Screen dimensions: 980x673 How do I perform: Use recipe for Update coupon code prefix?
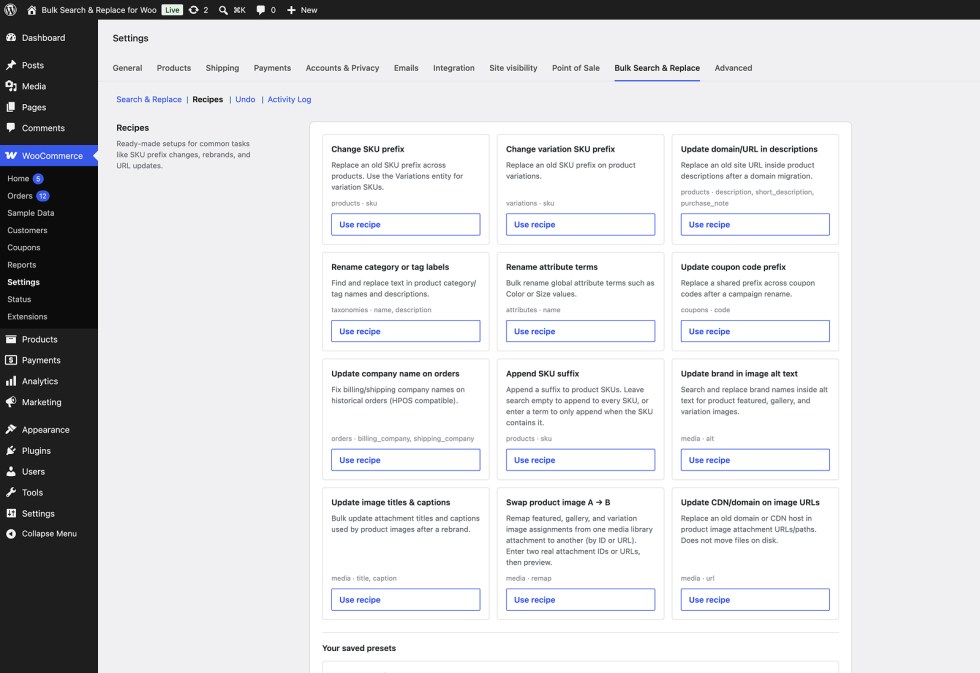[x=755, y=331]
